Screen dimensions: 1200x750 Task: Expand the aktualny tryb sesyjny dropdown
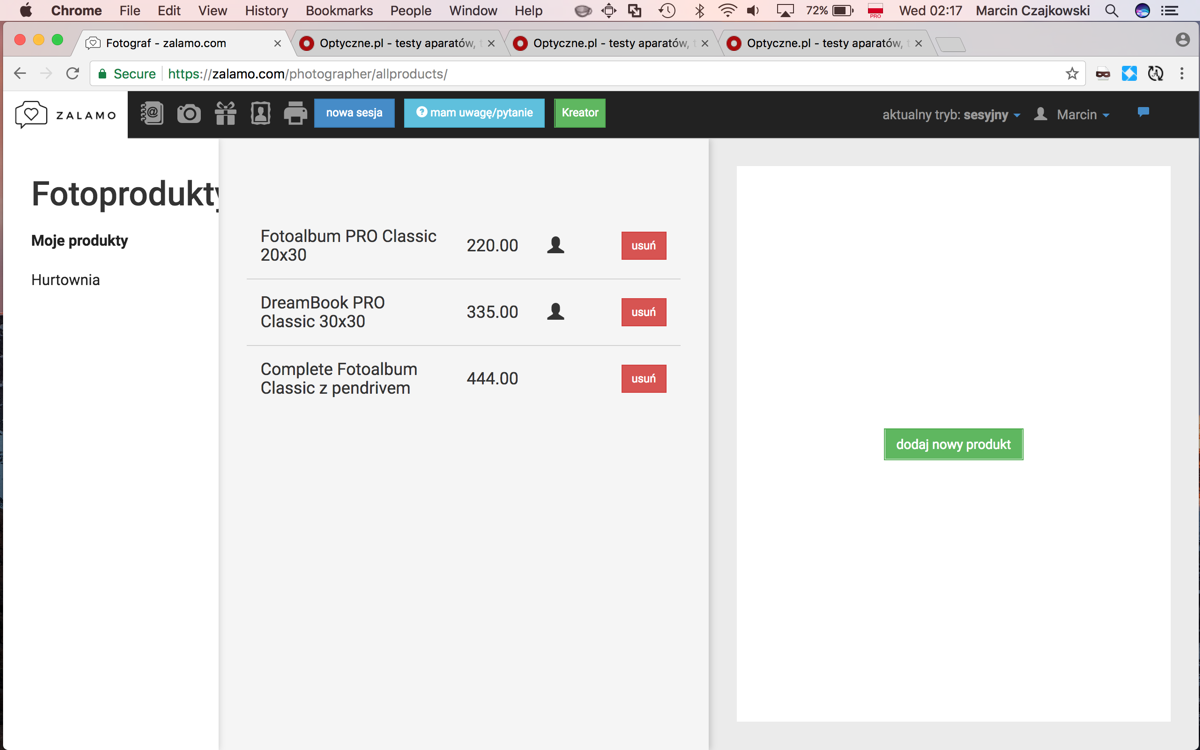(x=951, y=115)
